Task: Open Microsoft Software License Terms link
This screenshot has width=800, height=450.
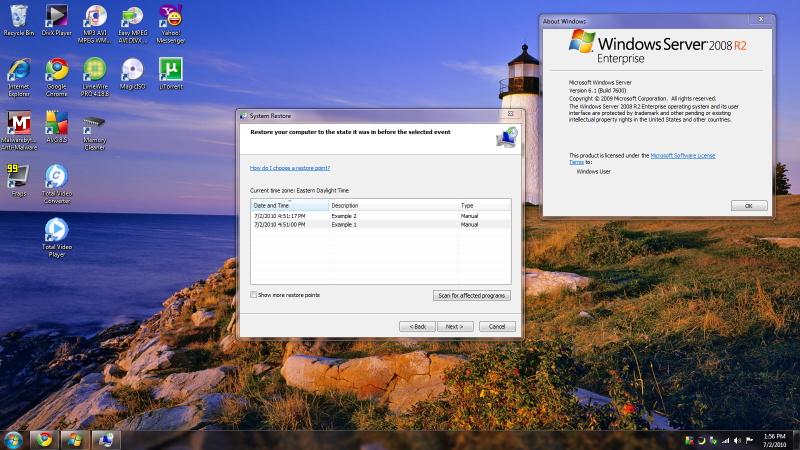Action: (642, 159)
